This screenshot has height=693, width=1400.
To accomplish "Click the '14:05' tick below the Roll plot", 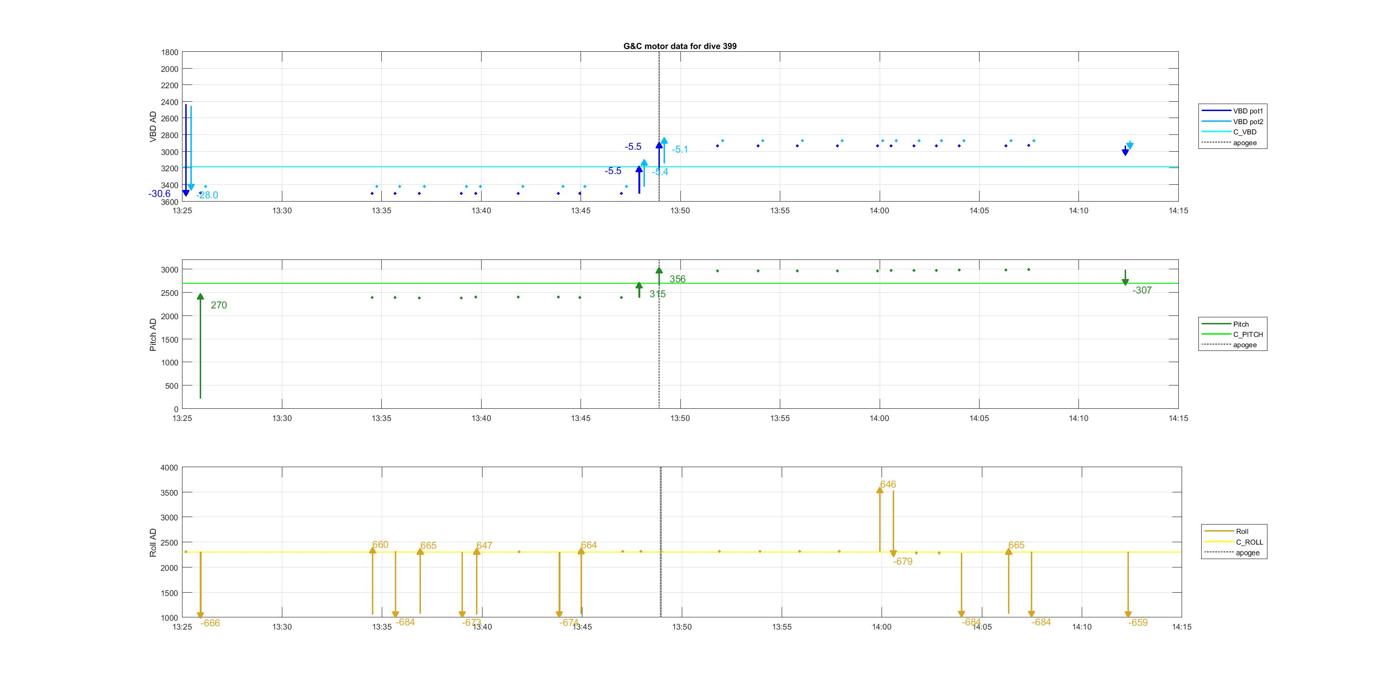I will (x=982, y=627).
